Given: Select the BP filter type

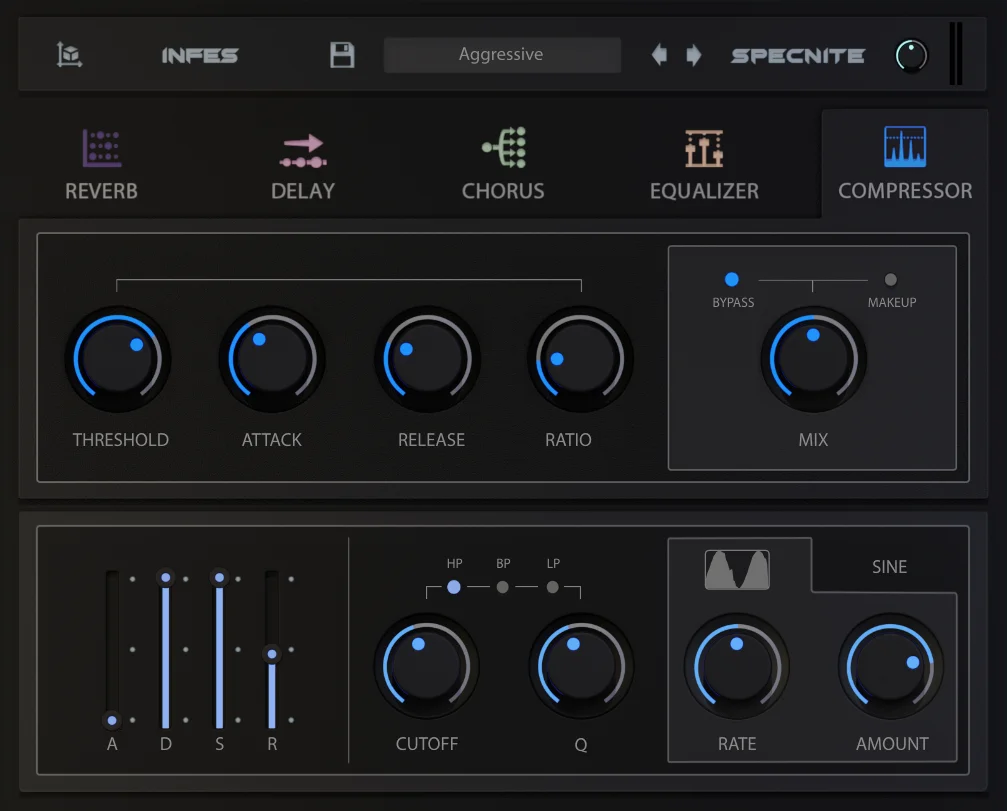Looking at the screenshot, I should [503, 587].
